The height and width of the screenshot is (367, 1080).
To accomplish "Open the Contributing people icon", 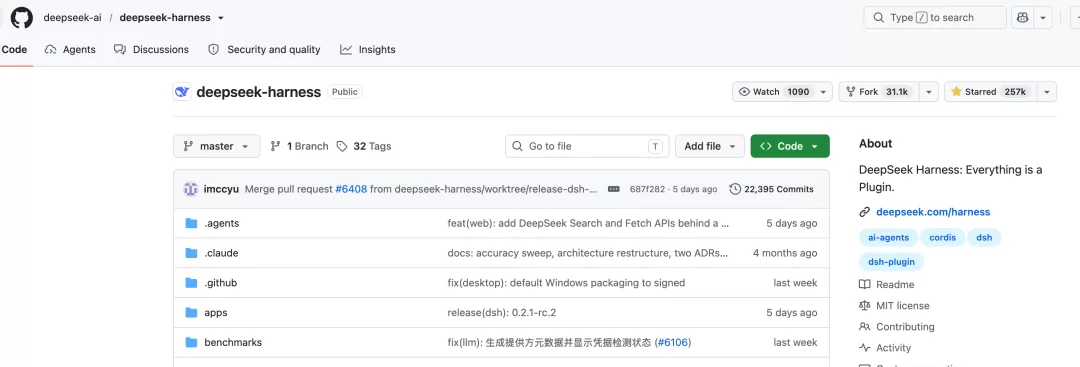I will click(x=864, y=326).
